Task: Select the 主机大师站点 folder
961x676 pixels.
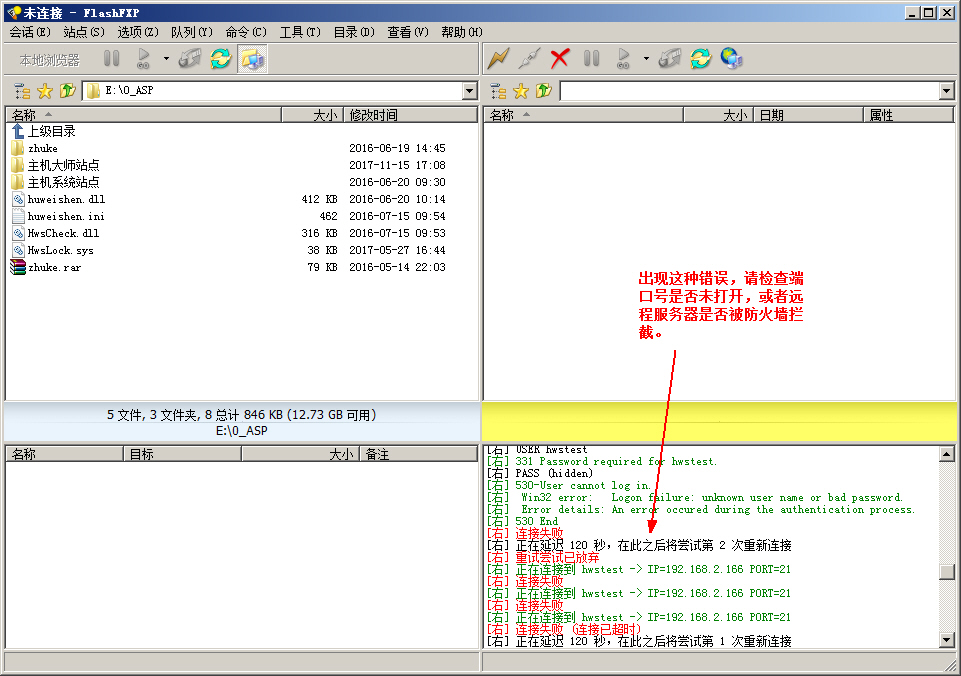Action: [x=63, y=165]
